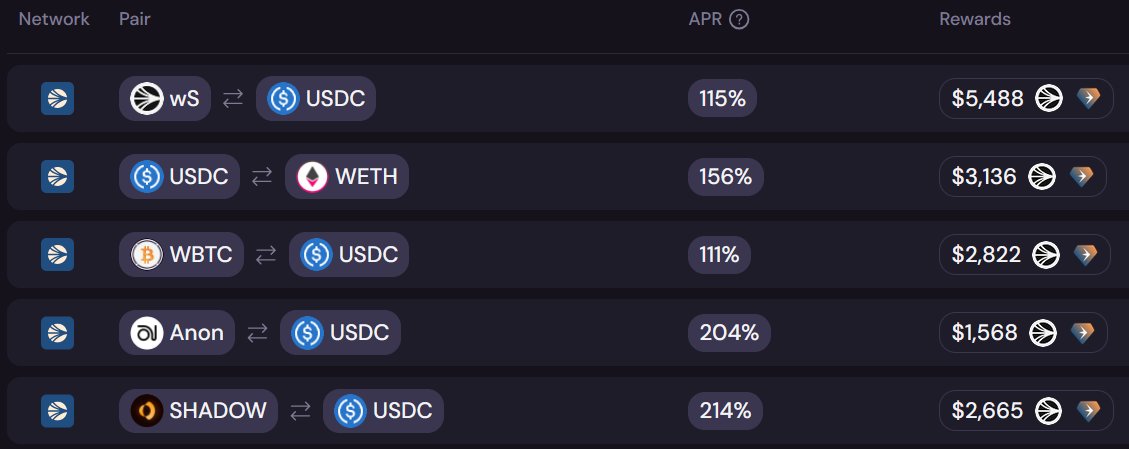Click the Pair column header
Image resolution: width=1129 pixels, height=449 pixels.
(x=135, y=19)
